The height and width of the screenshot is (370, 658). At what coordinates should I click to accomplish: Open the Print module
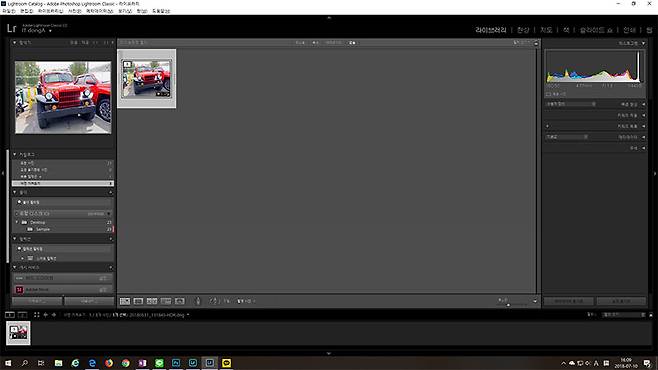pyautogui.click(x=629, y=30)
